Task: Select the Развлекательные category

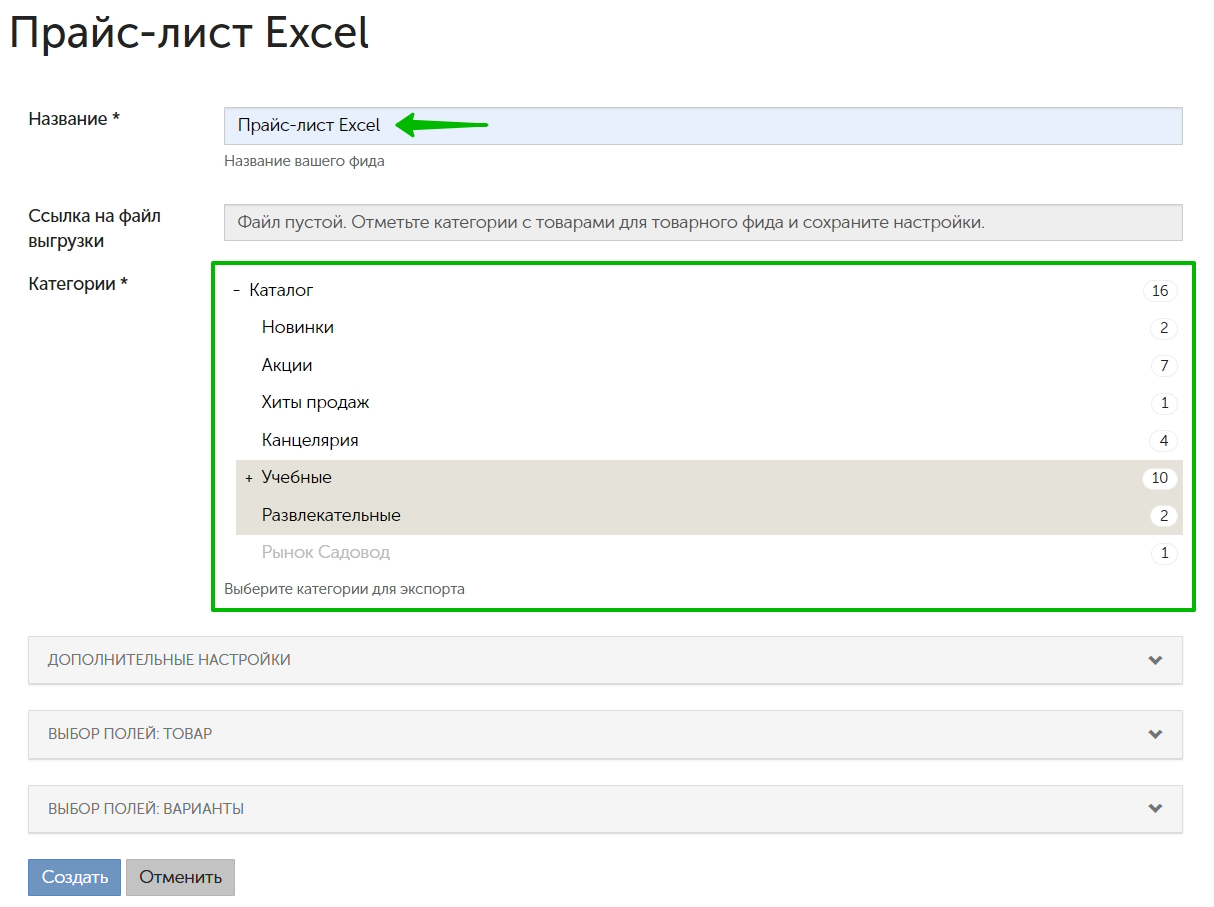Action: tap(331, 516)
